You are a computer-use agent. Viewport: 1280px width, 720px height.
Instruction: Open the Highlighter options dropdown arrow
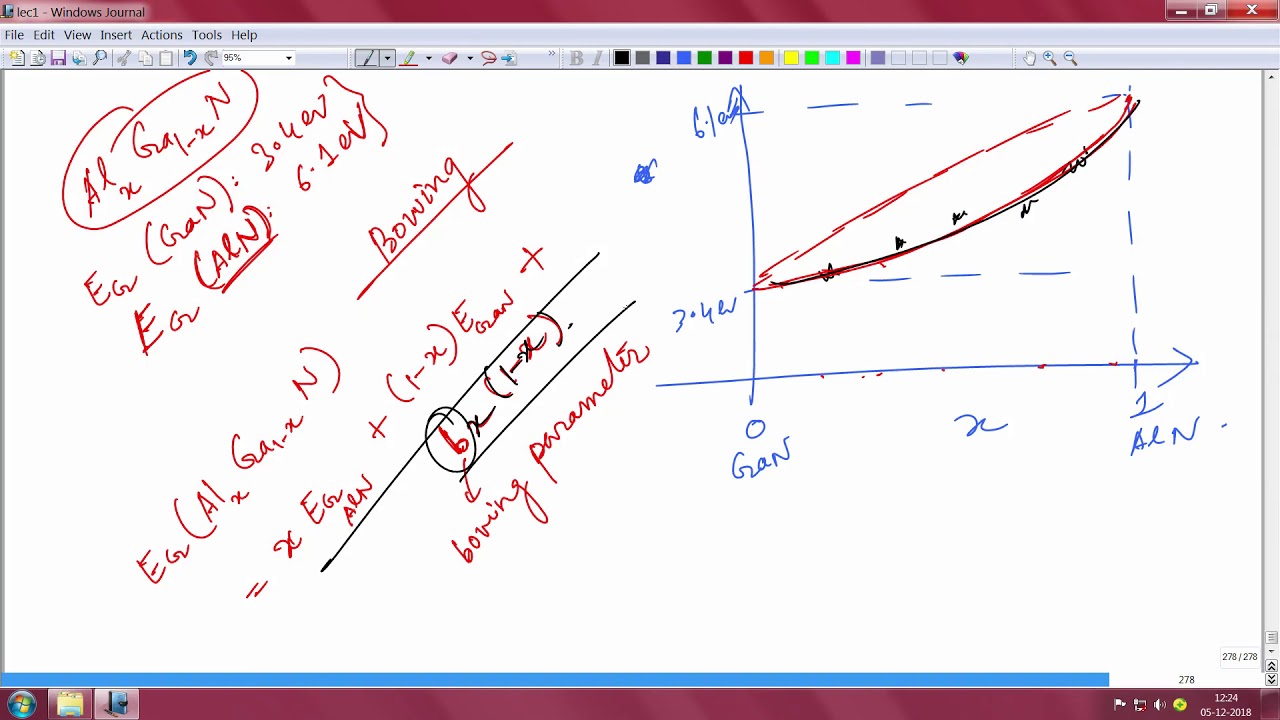tap(428, 58)
